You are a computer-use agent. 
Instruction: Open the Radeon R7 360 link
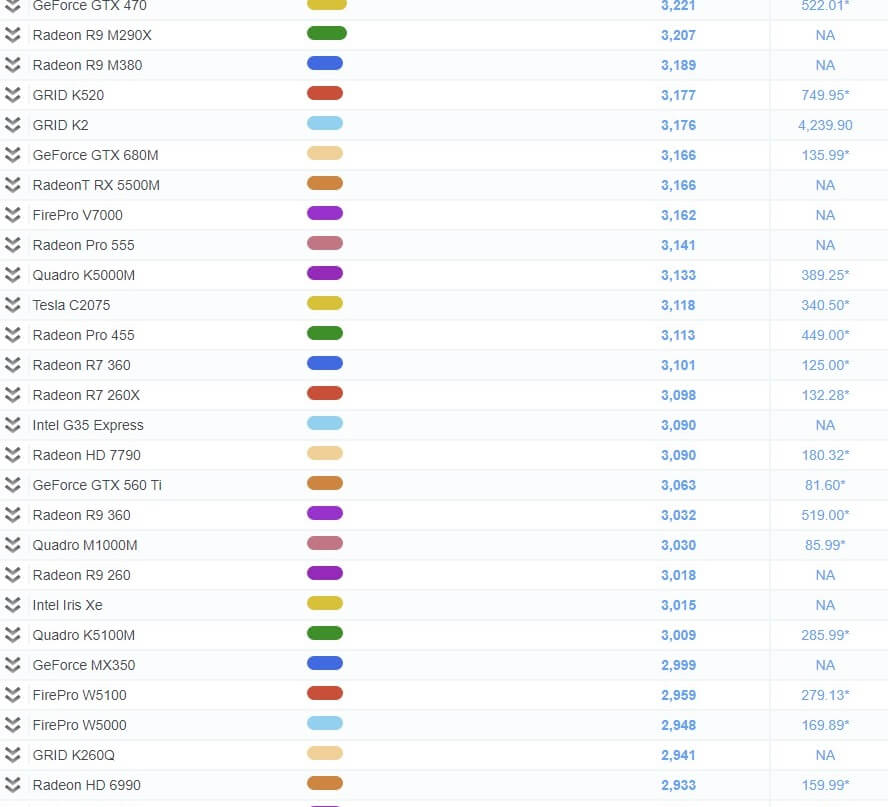click(x=81, y=365)
